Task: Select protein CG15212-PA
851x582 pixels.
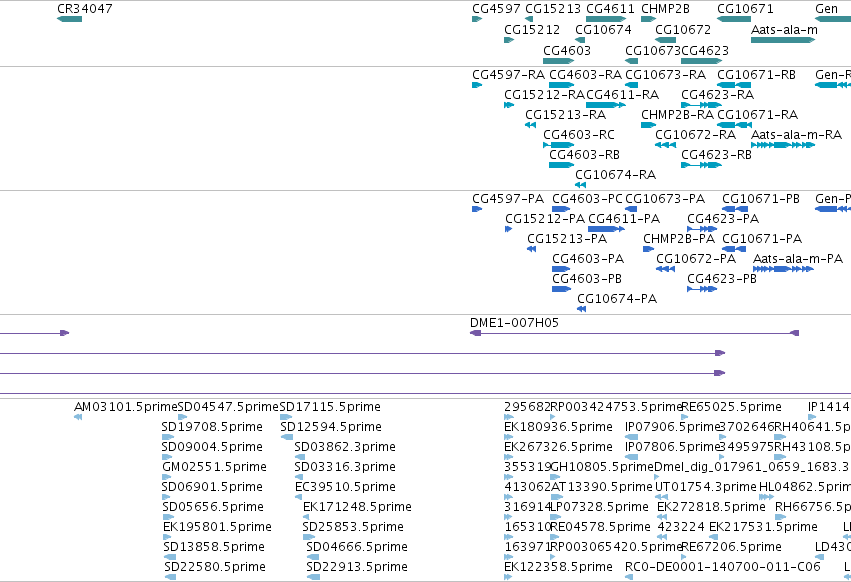Action: [x=509, y=229]
